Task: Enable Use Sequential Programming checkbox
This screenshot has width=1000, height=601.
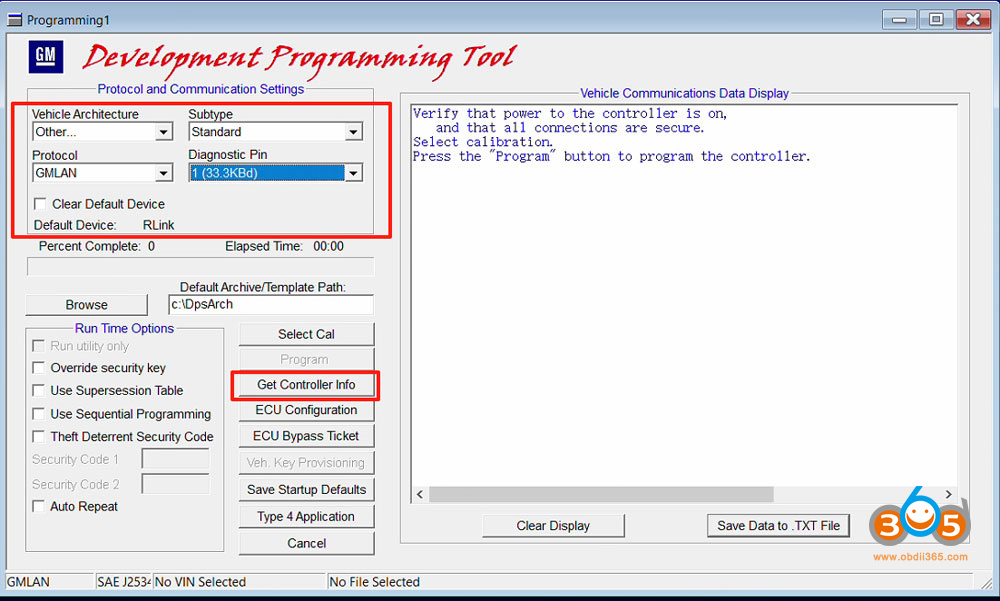Action: [x=40, y=414]
